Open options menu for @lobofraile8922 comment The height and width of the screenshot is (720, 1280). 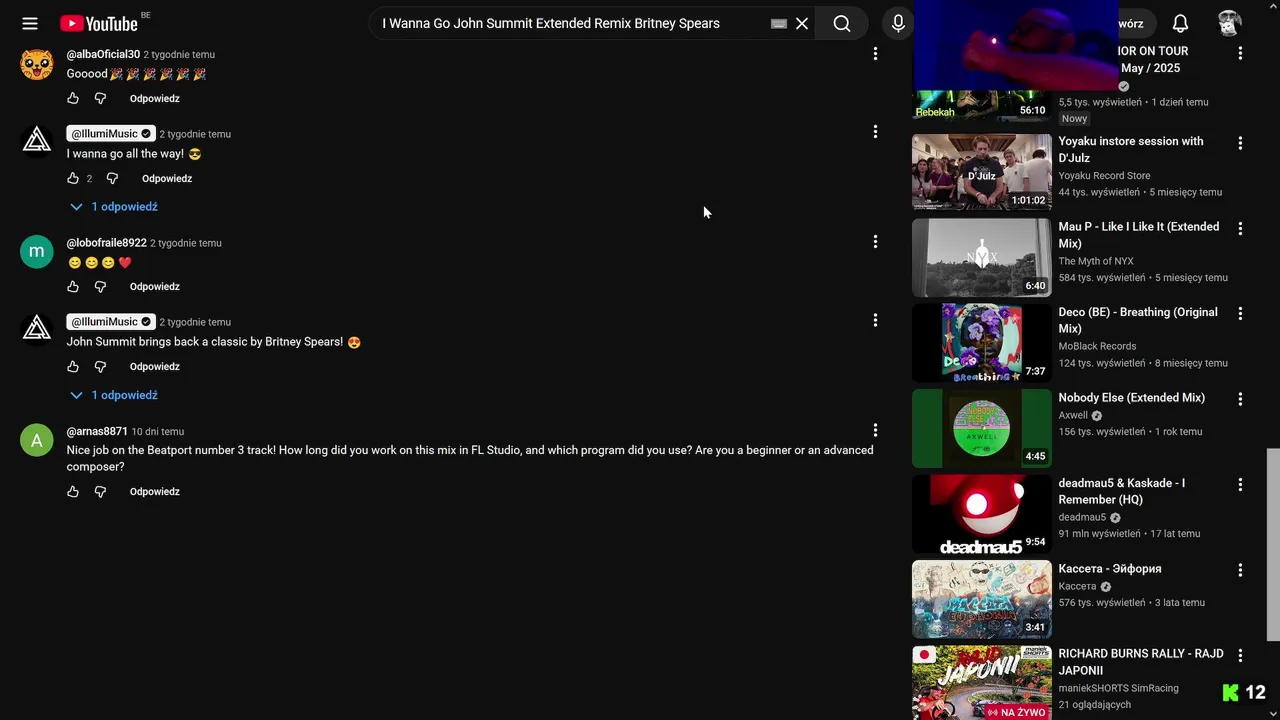click(x=875, y=241)
